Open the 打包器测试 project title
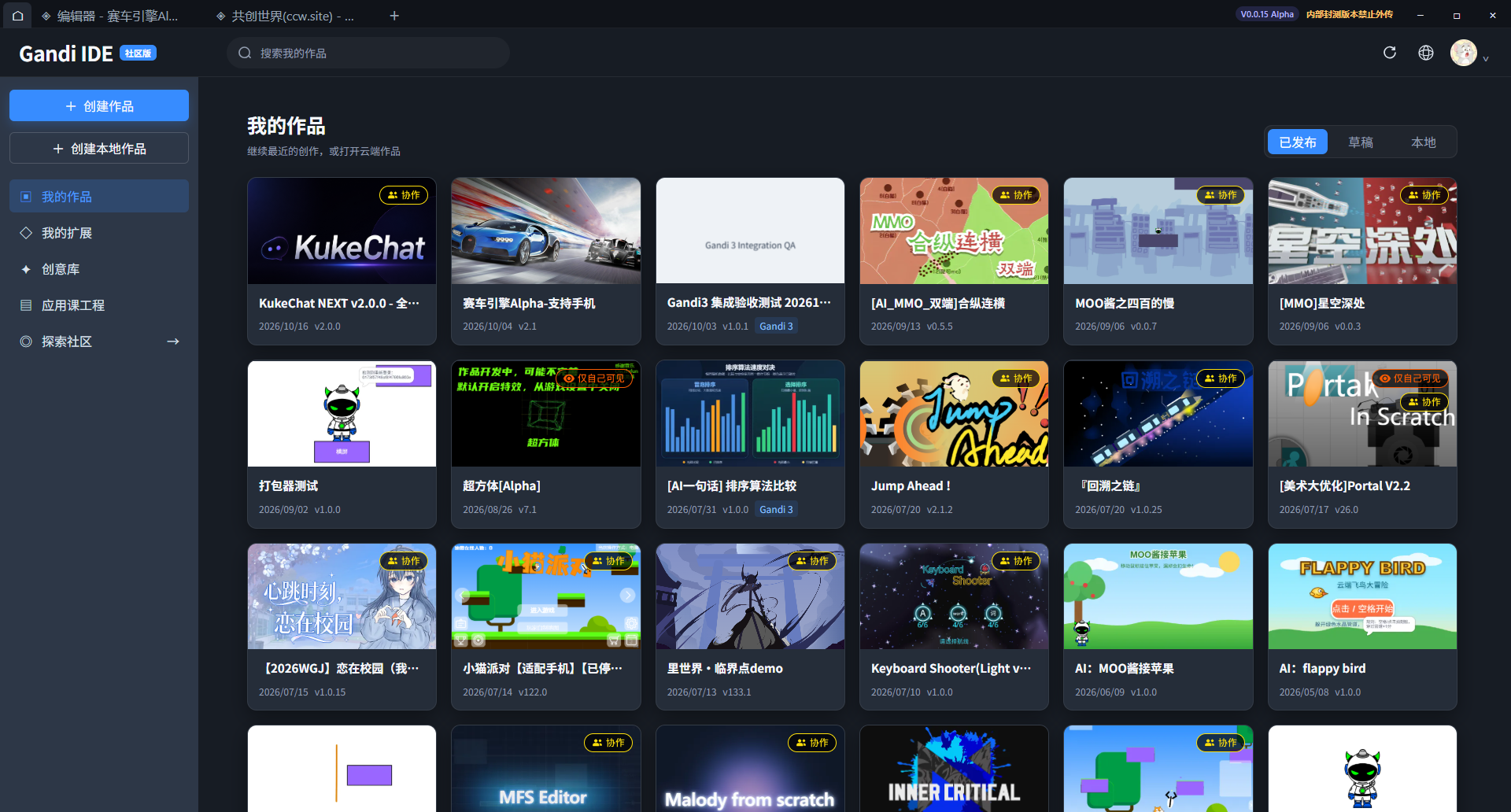This screenshot has height=812, width=1511. pos(289,486)
